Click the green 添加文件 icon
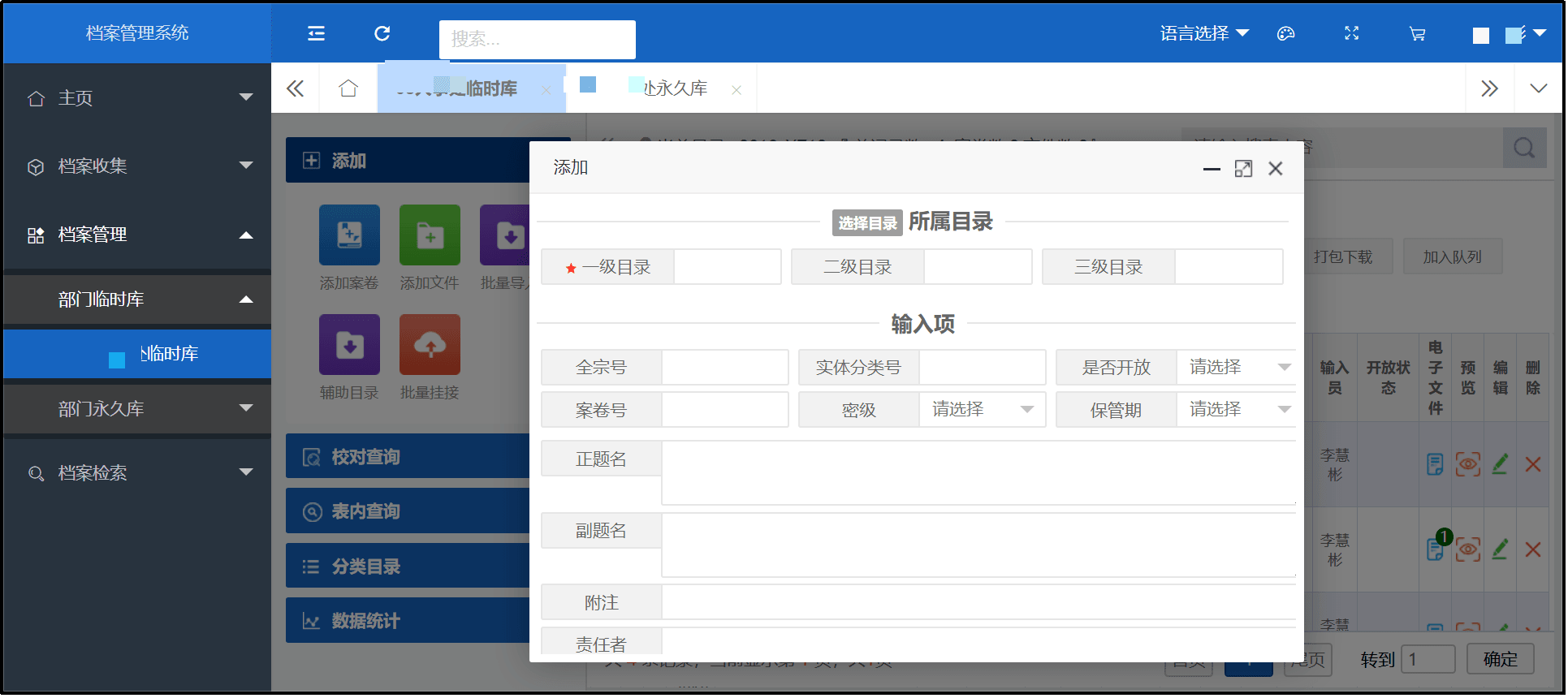Viewport: 1568px width, 698px height. (430, 235)
